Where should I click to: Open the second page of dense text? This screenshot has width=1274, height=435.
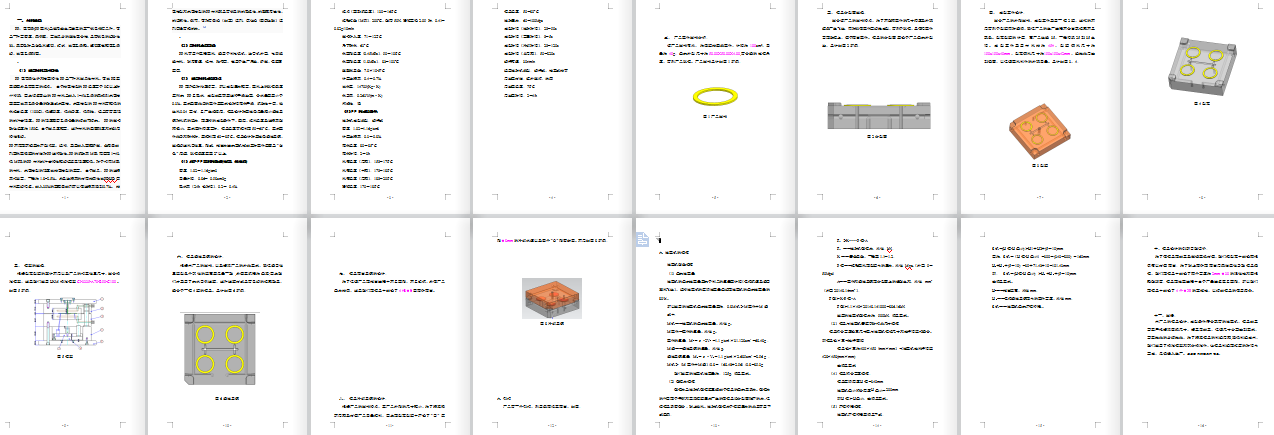point(228,108)
